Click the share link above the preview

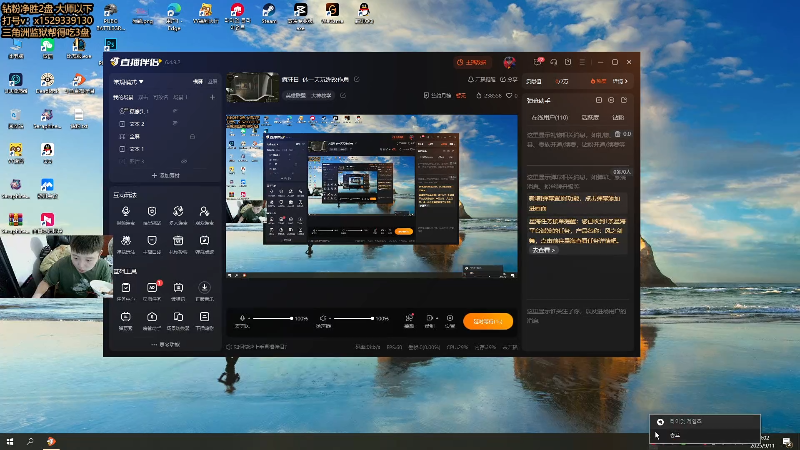tap(509, 79)
